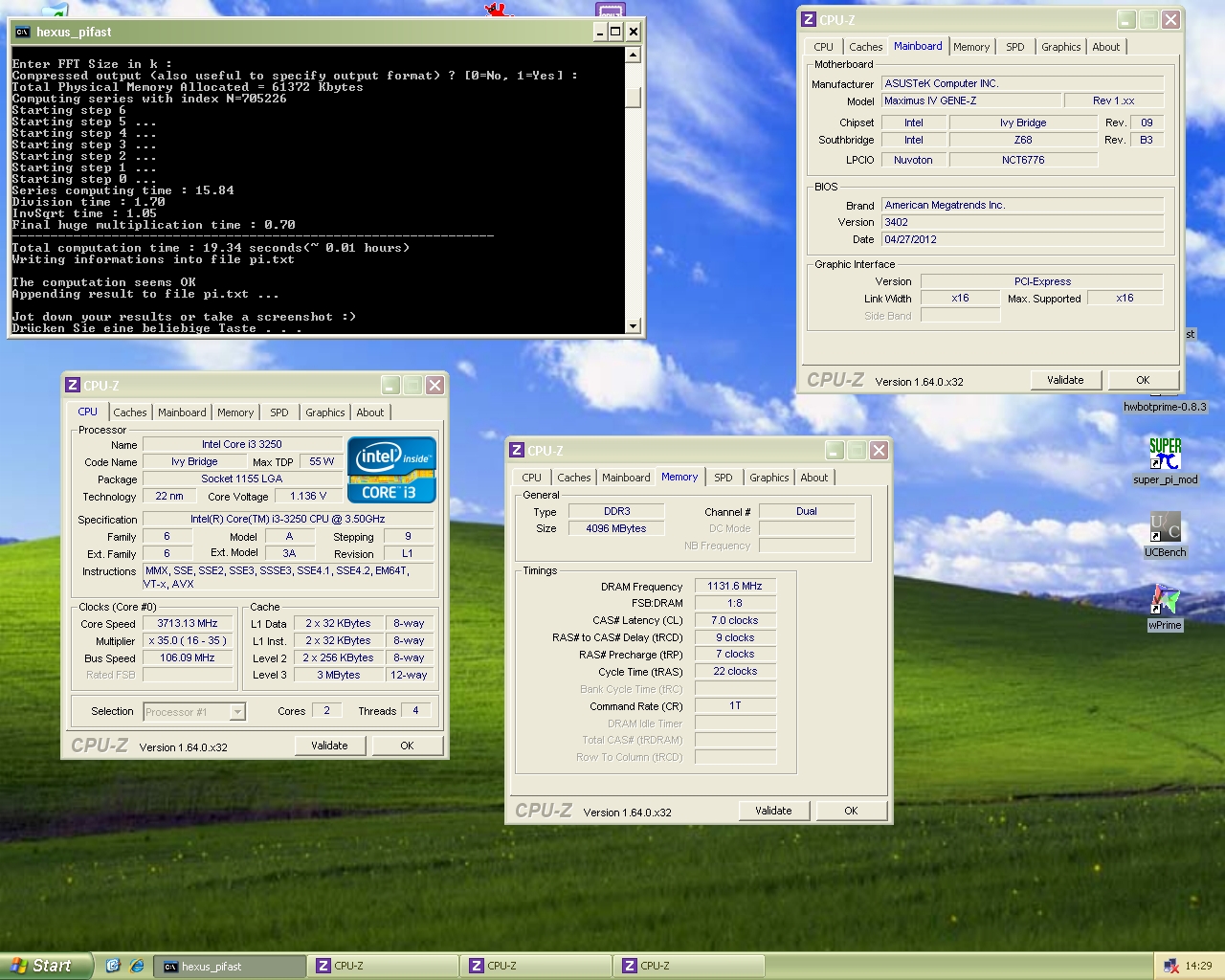This screenshot has height=980, width=1225.
Task: Click CPU-Z logo in processor window title bar
Action: (x=72, y=385)
